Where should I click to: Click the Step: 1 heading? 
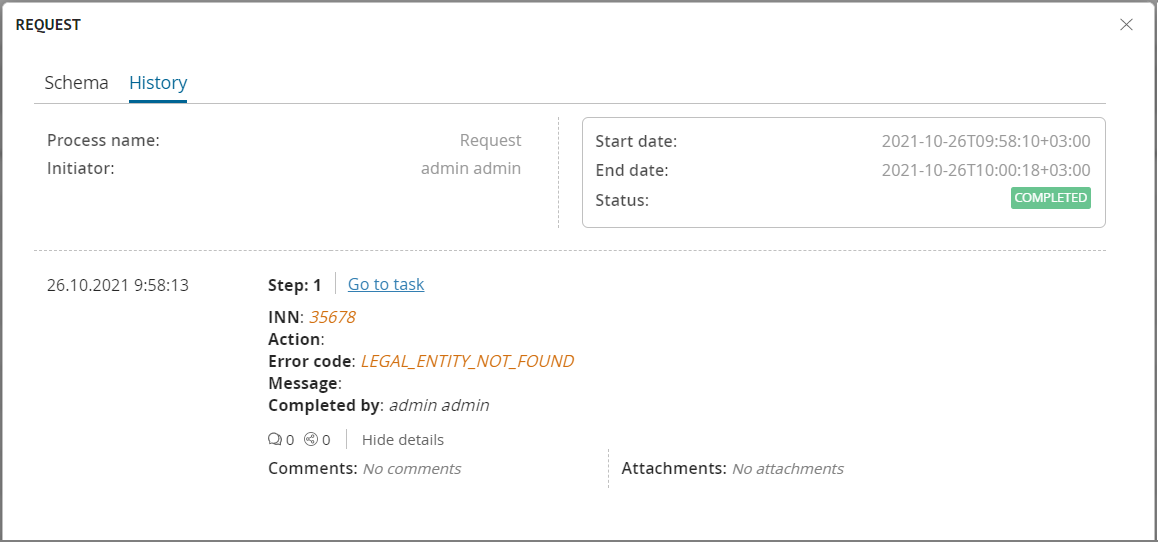(295, 285)
